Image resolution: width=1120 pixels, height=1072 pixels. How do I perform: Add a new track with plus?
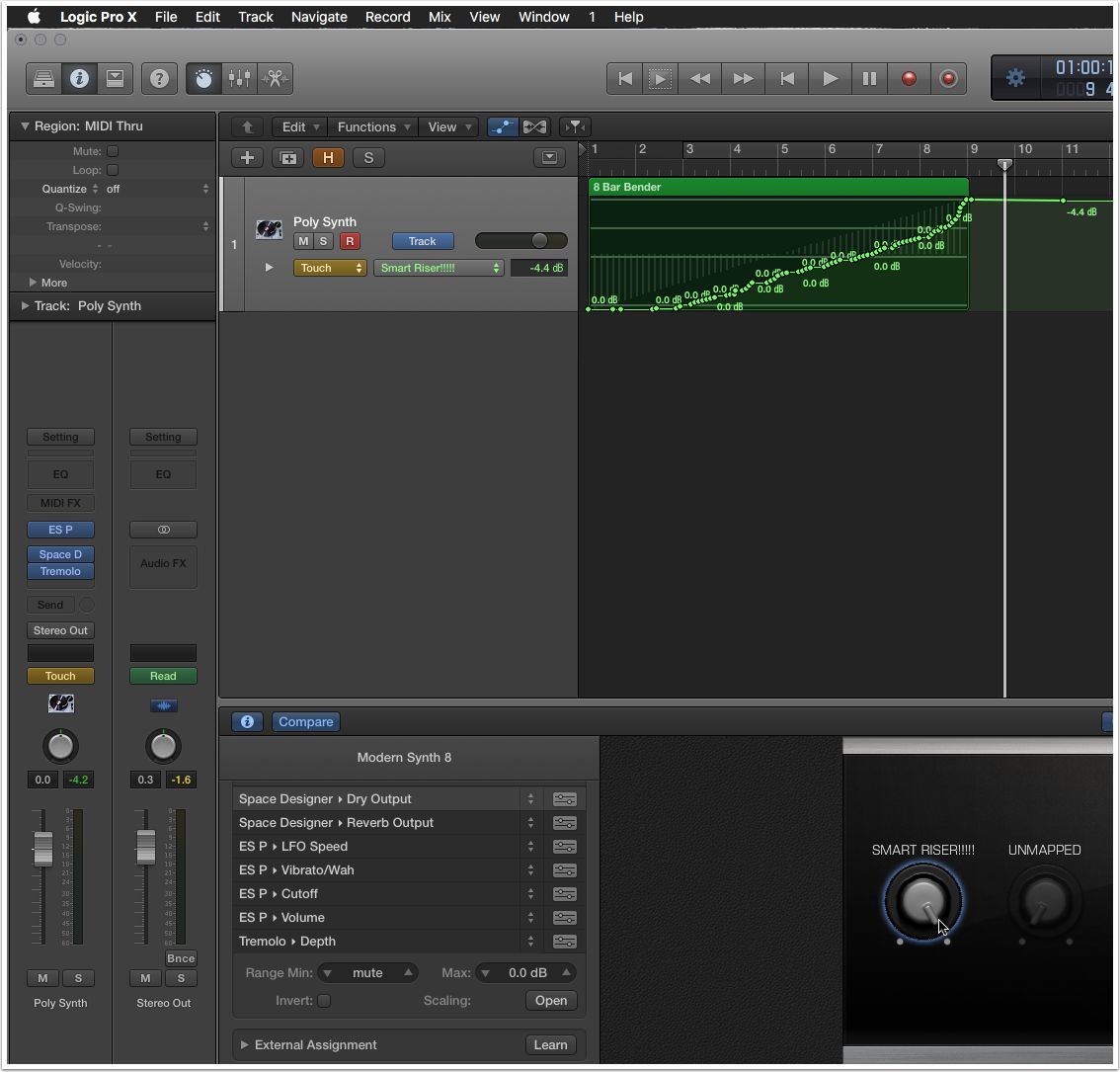point(247,158)
